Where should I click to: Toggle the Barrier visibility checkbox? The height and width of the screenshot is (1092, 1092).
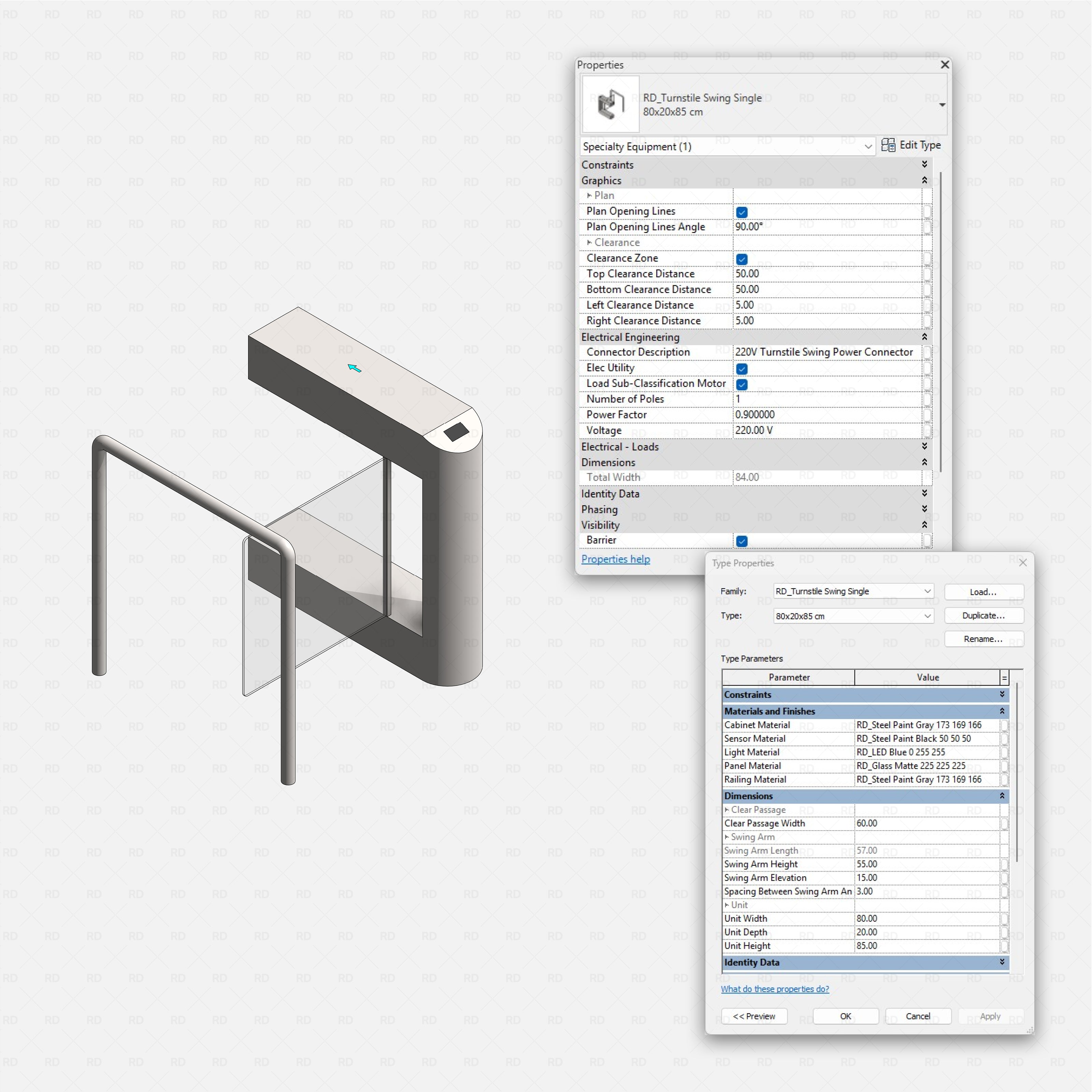(x=742, y=541)
